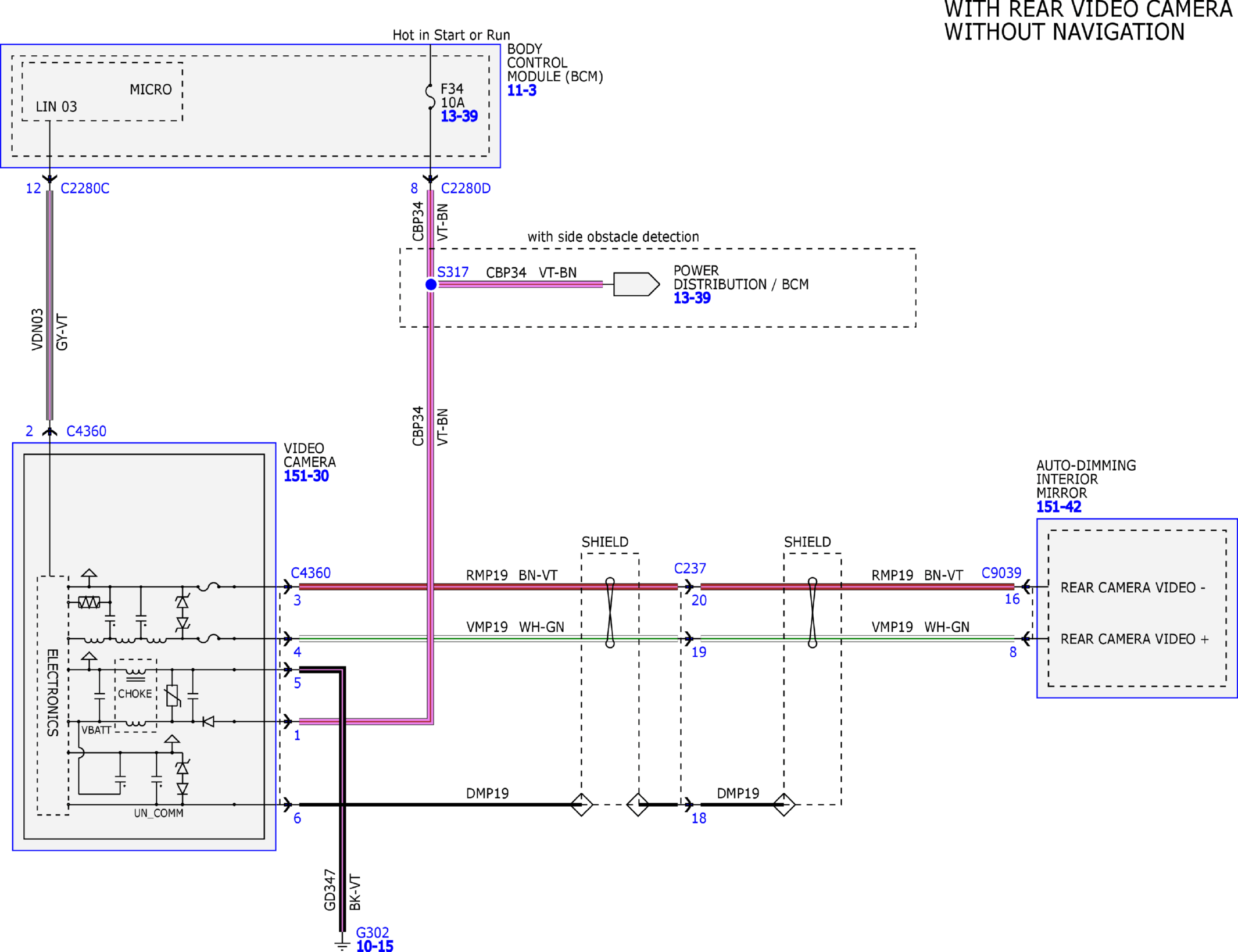This screenshot has height=952, width=1238.
Task: Click the DMP19 label near pin 18
Action: (738, 793)
